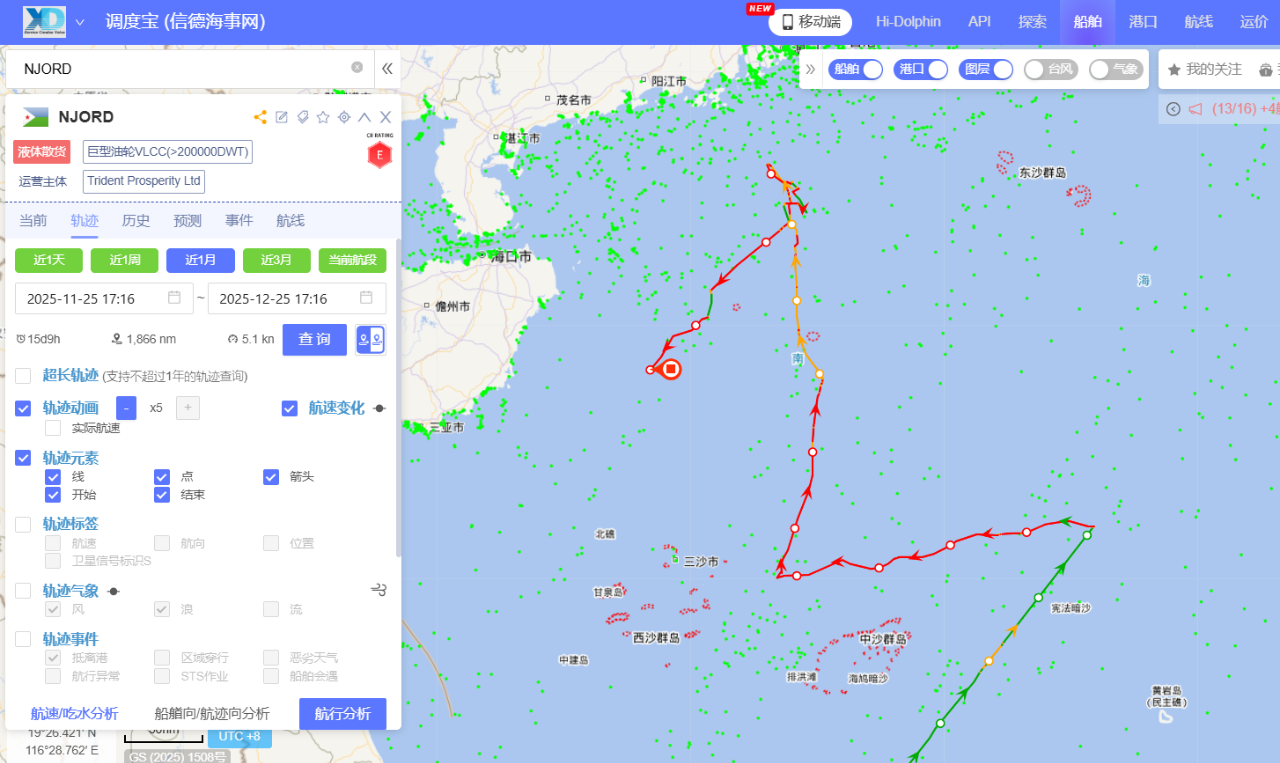Open the 港口 top navigation menu
The width and height of the screenshot is (1280, 763).
click(1142, 22)
